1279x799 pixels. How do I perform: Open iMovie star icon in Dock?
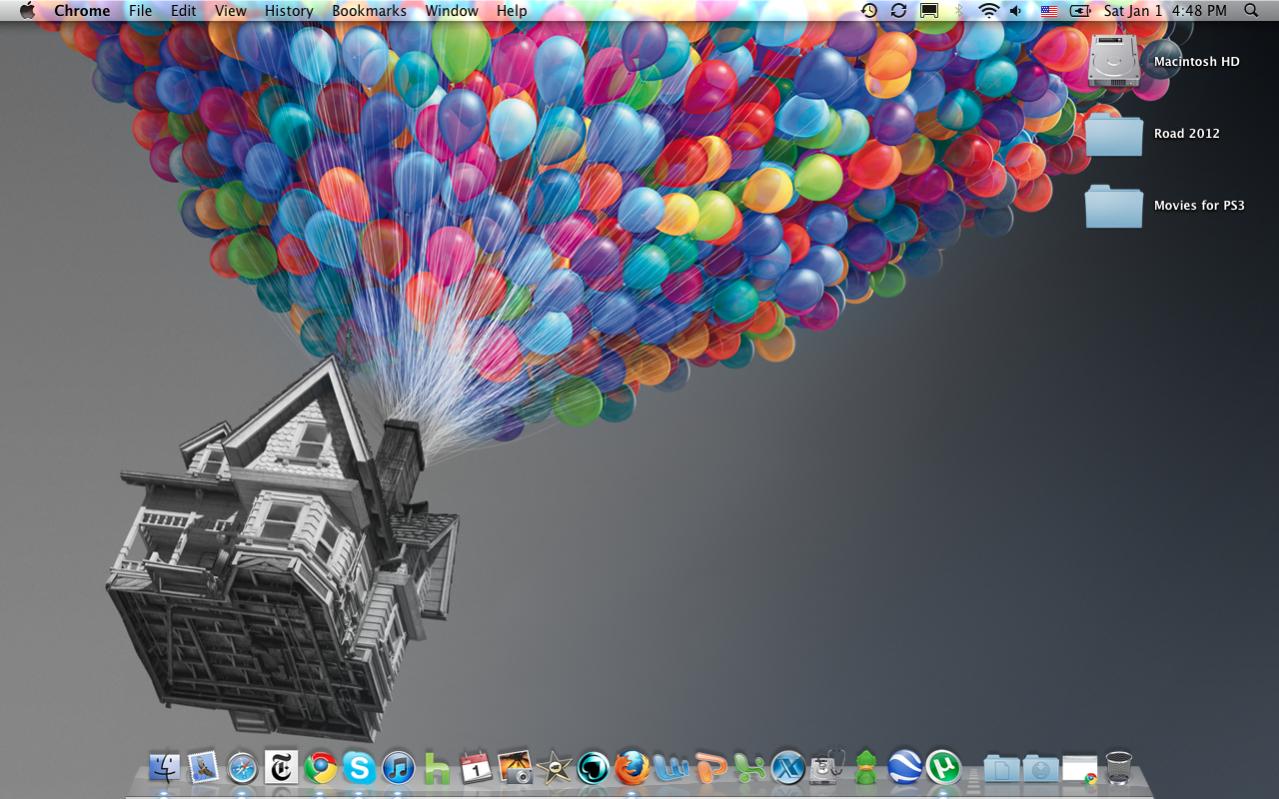pos(554,768)
